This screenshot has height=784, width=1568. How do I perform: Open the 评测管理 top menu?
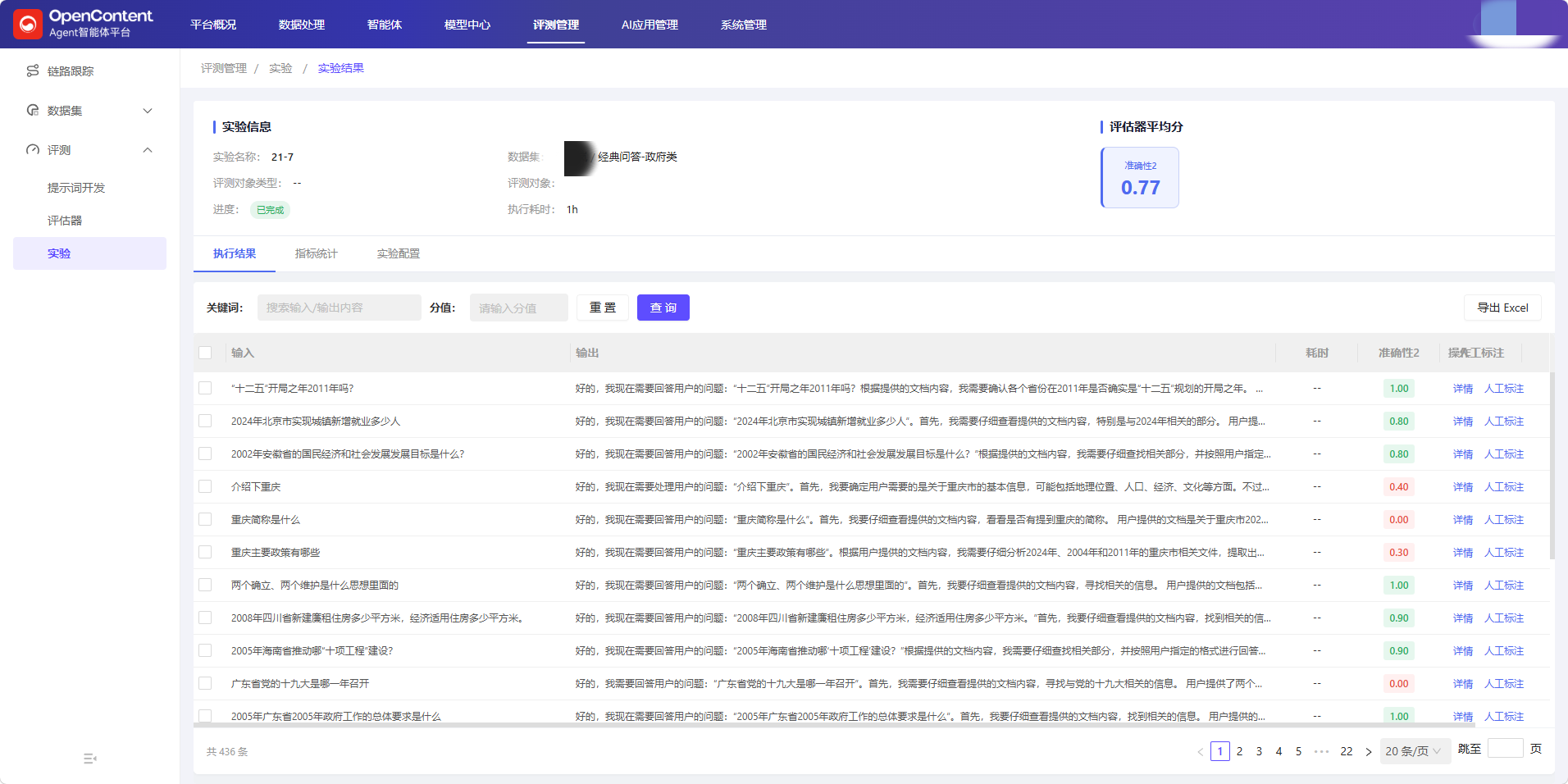click(556, 25)
